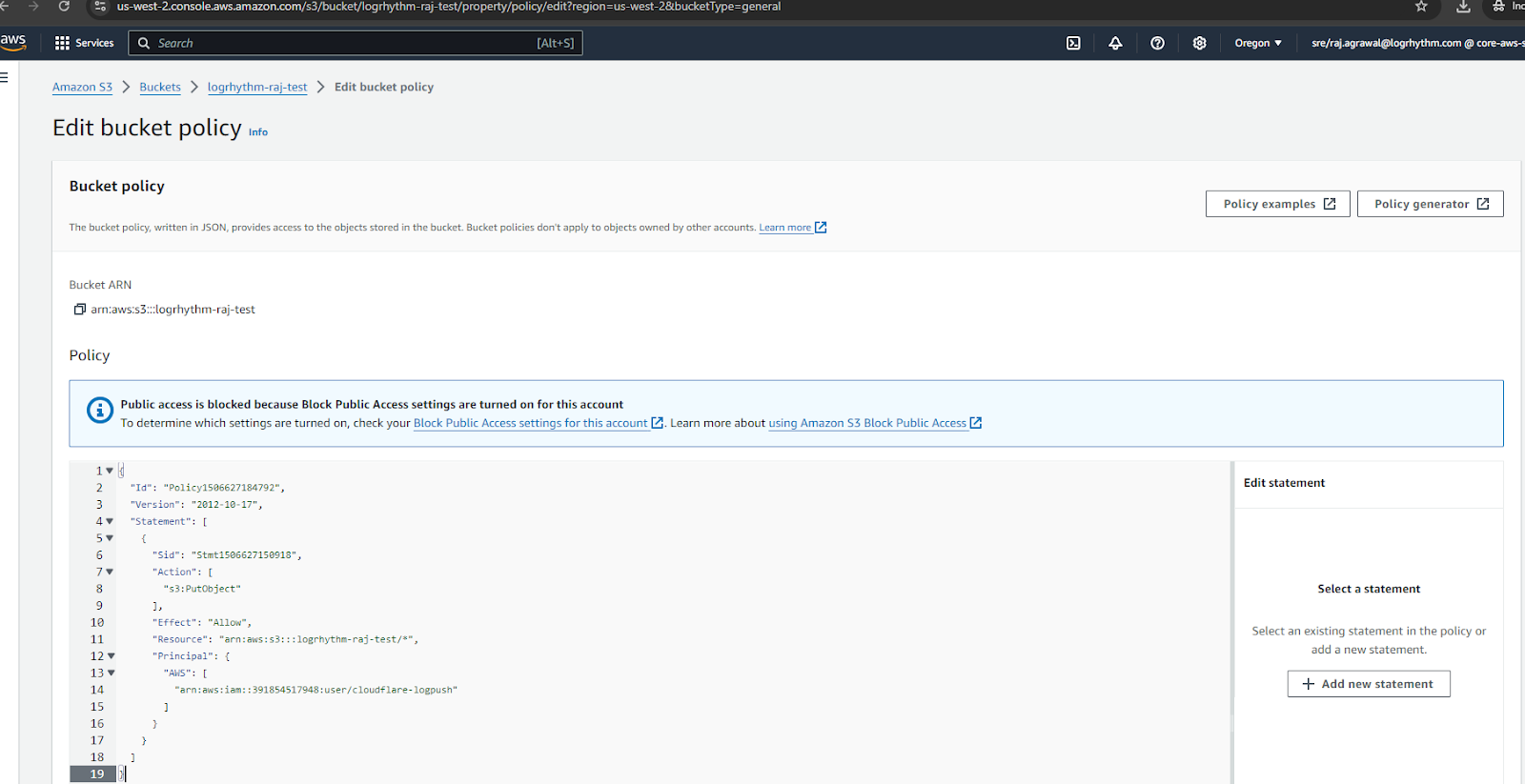Copy the bucket ARN with copy icon

click(80, 310)
